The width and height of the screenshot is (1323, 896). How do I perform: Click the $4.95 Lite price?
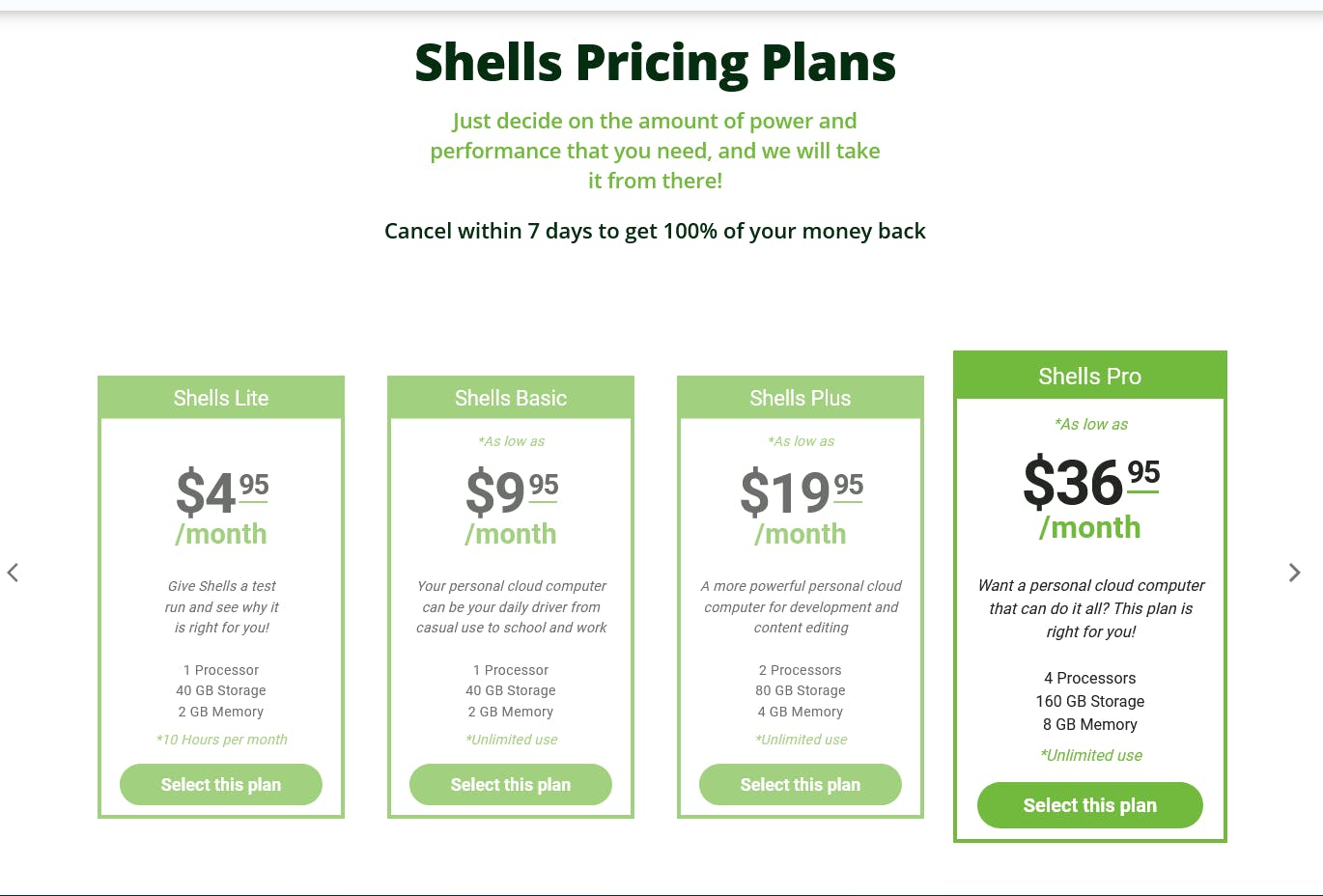221,494
